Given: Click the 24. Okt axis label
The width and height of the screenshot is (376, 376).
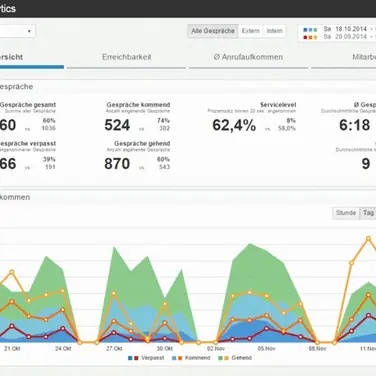Looking at the screenshot, I should pyautogui.click(x=63, y=349).
